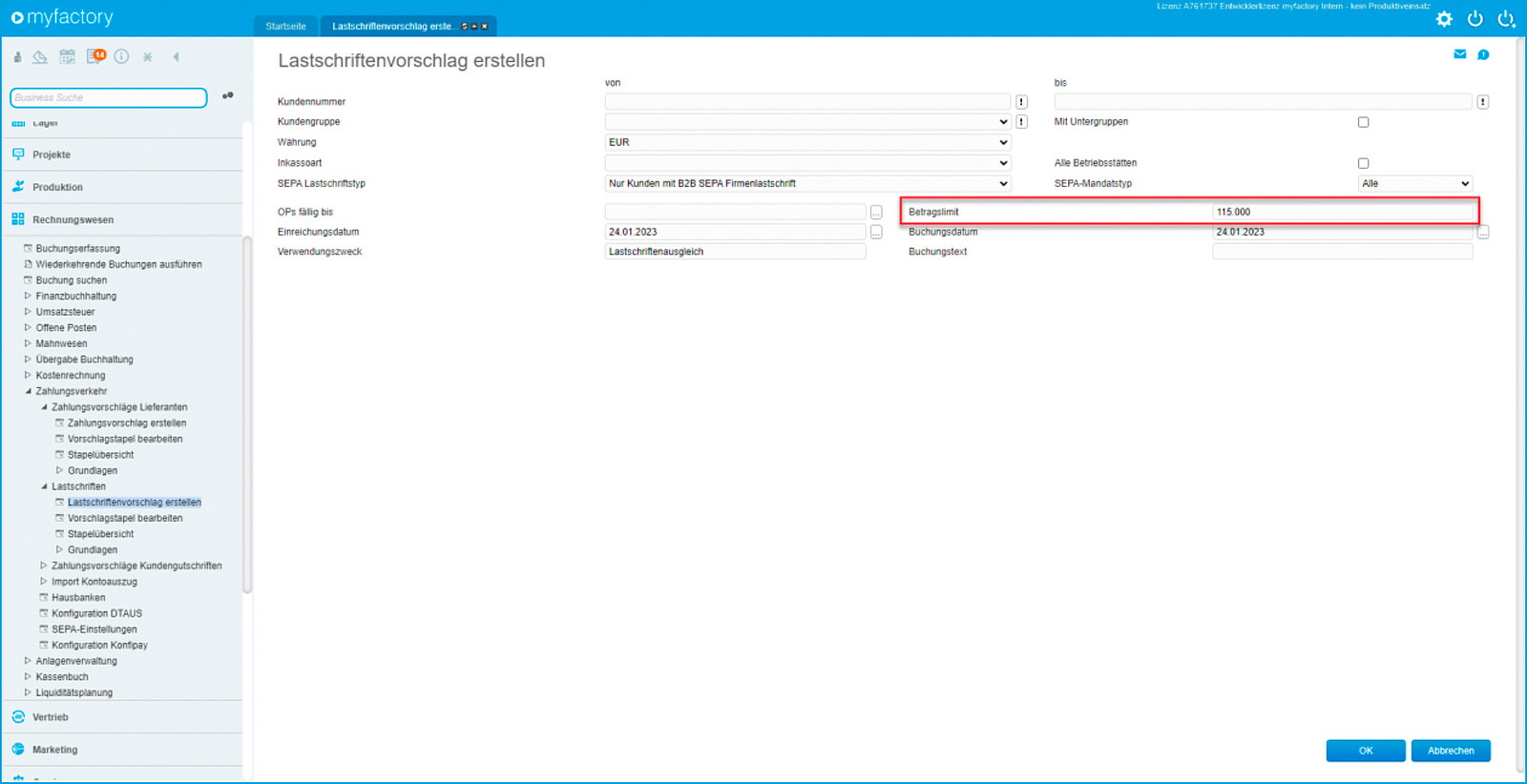The width and height of the screenshot is (1527, 784).
Task: Click the Projekte module icon
Action: coord(18,155)
